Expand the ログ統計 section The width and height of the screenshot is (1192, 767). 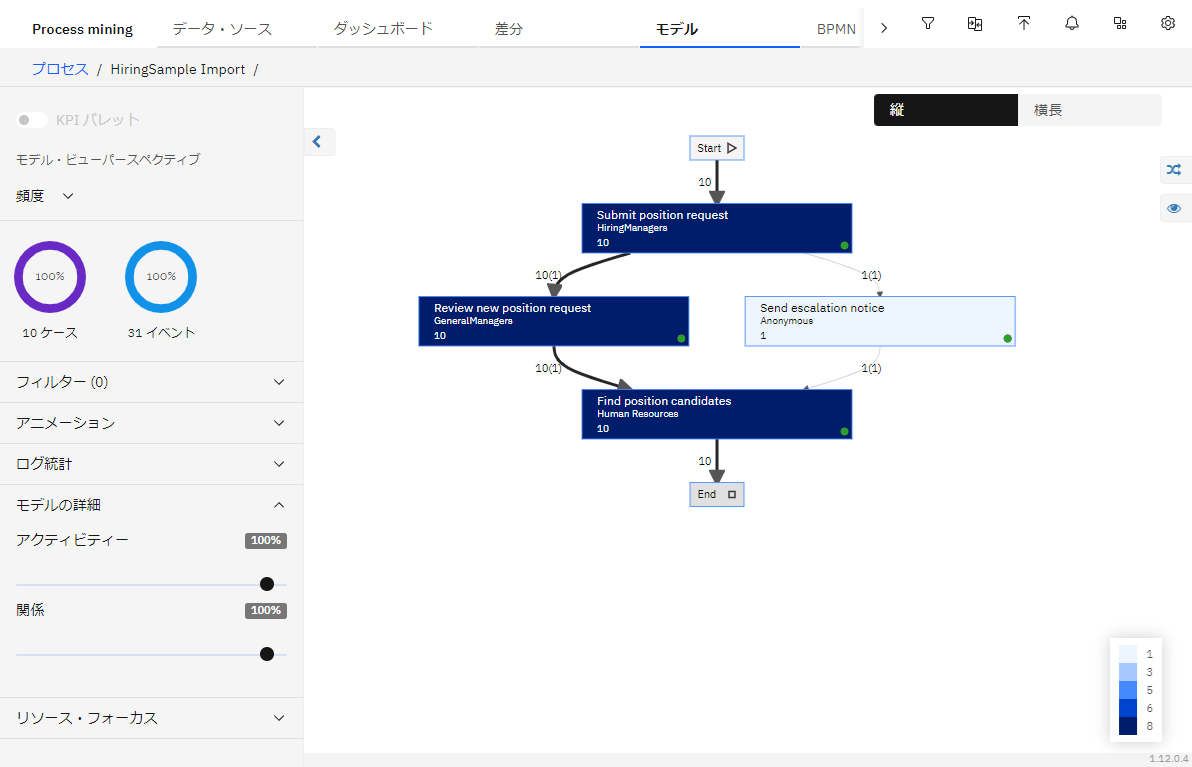151,464
